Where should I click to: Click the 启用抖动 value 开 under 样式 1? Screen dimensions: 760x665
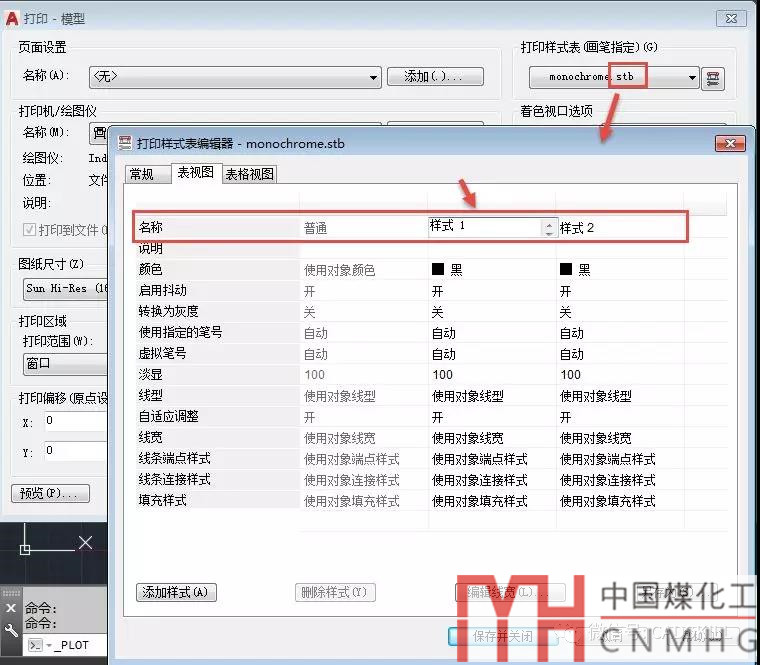pyautogui.click(x=438, y=291)
